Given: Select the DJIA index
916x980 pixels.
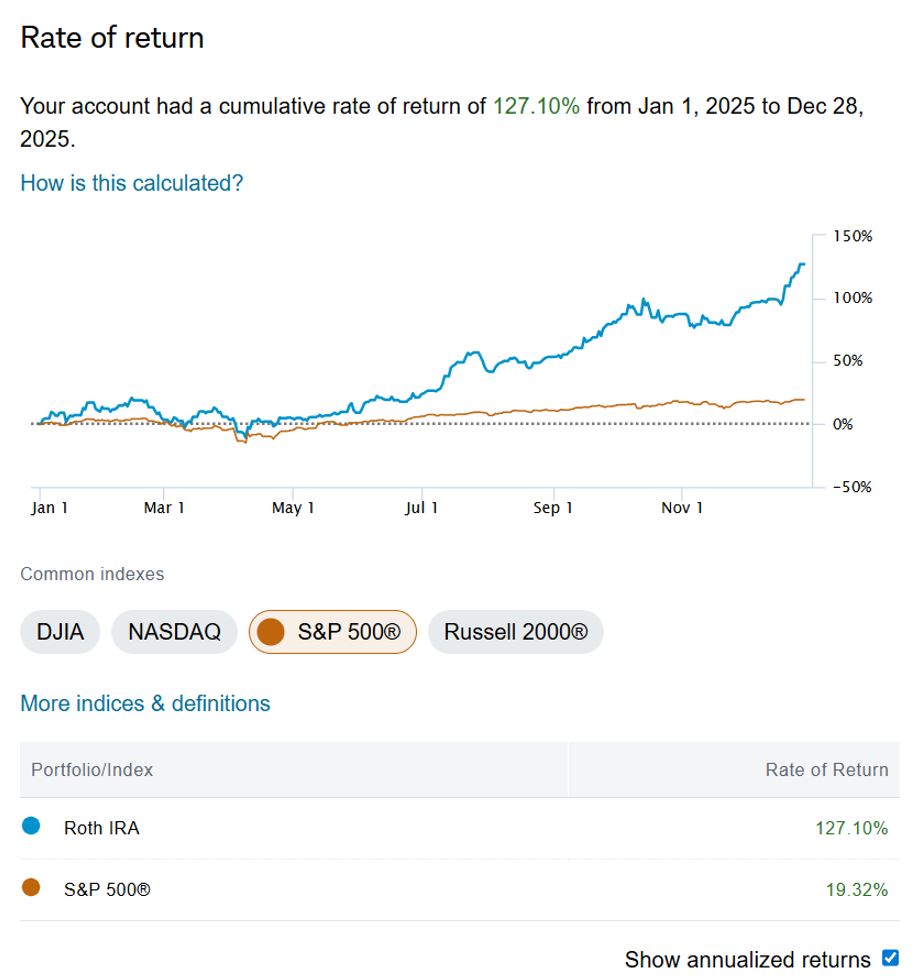Looking at the screenshot, I should click(59, 631).
